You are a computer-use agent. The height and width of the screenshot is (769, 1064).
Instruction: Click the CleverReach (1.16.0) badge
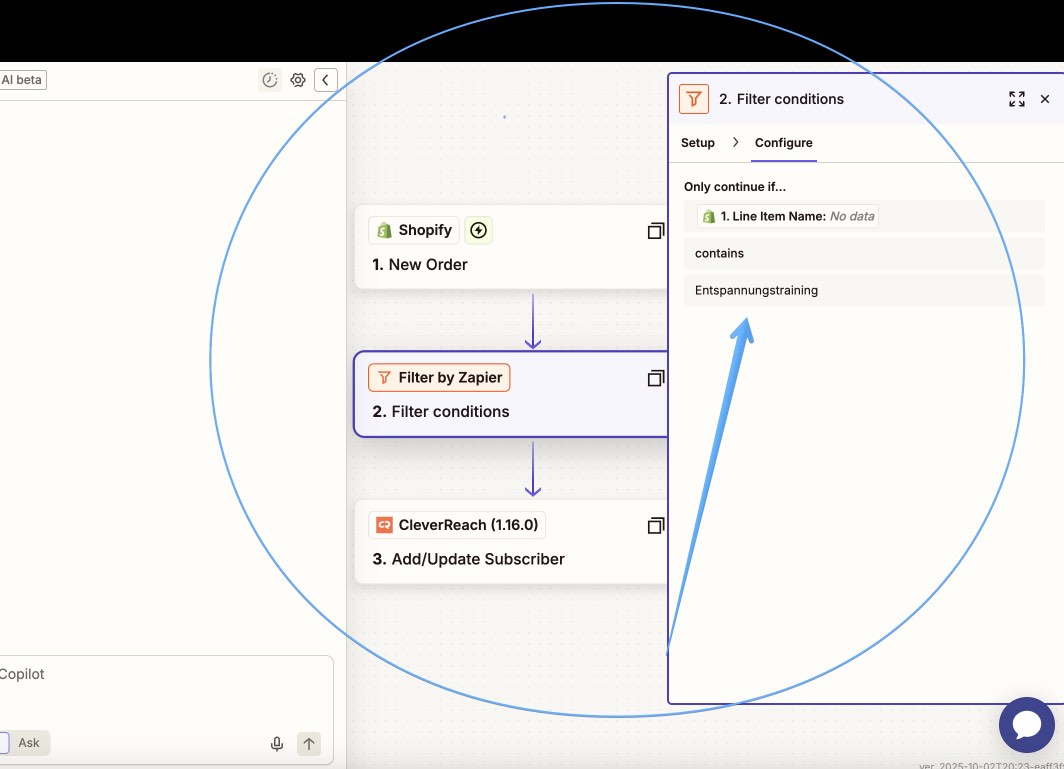click(457, 525)
